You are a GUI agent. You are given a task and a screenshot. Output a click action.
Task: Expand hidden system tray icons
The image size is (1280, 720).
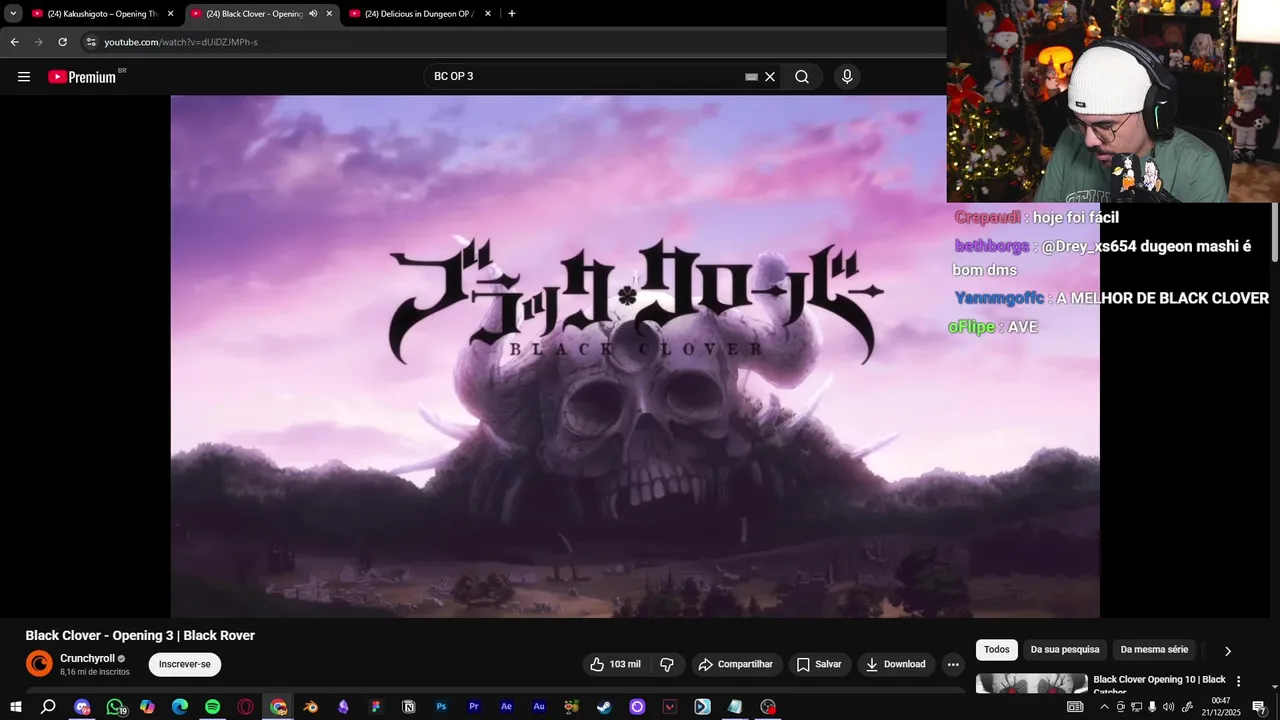1104,707
